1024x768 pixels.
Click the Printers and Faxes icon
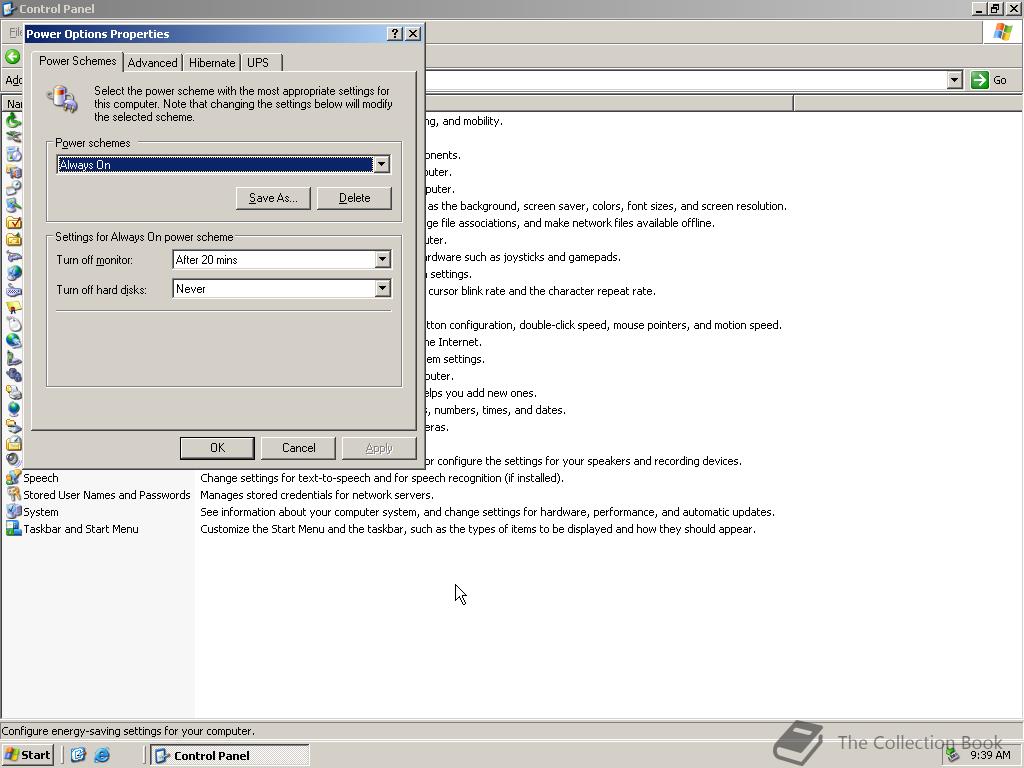click(x=13, y=392)
